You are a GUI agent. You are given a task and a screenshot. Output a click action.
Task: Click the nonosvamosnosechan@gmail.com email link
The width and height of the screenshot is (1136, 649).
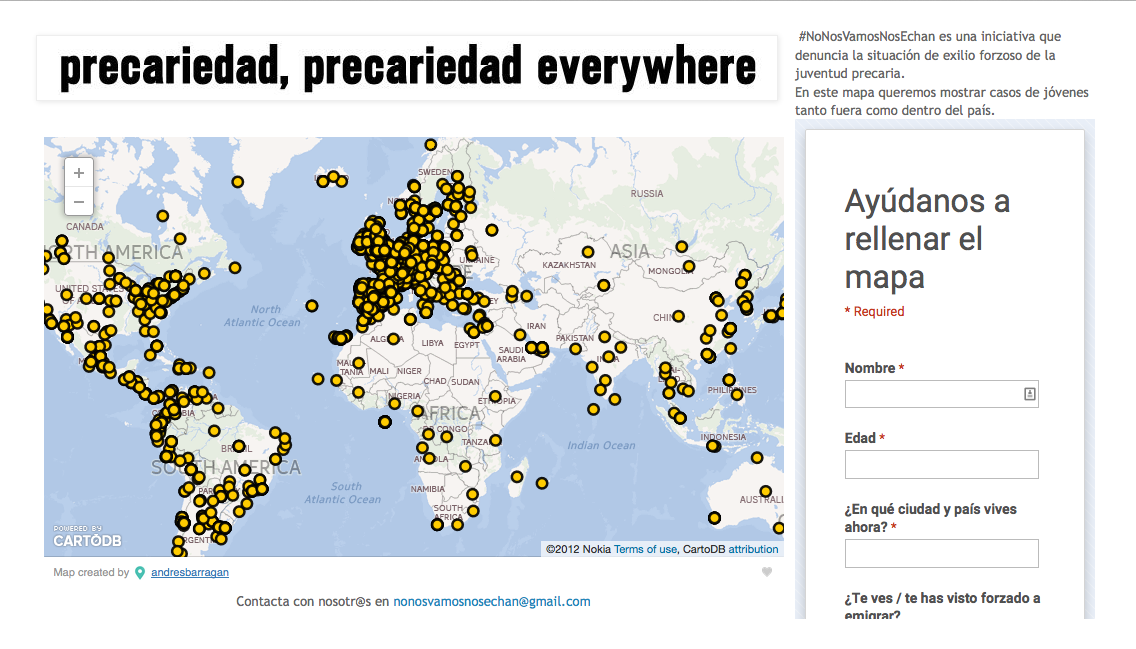pos(491,602)
